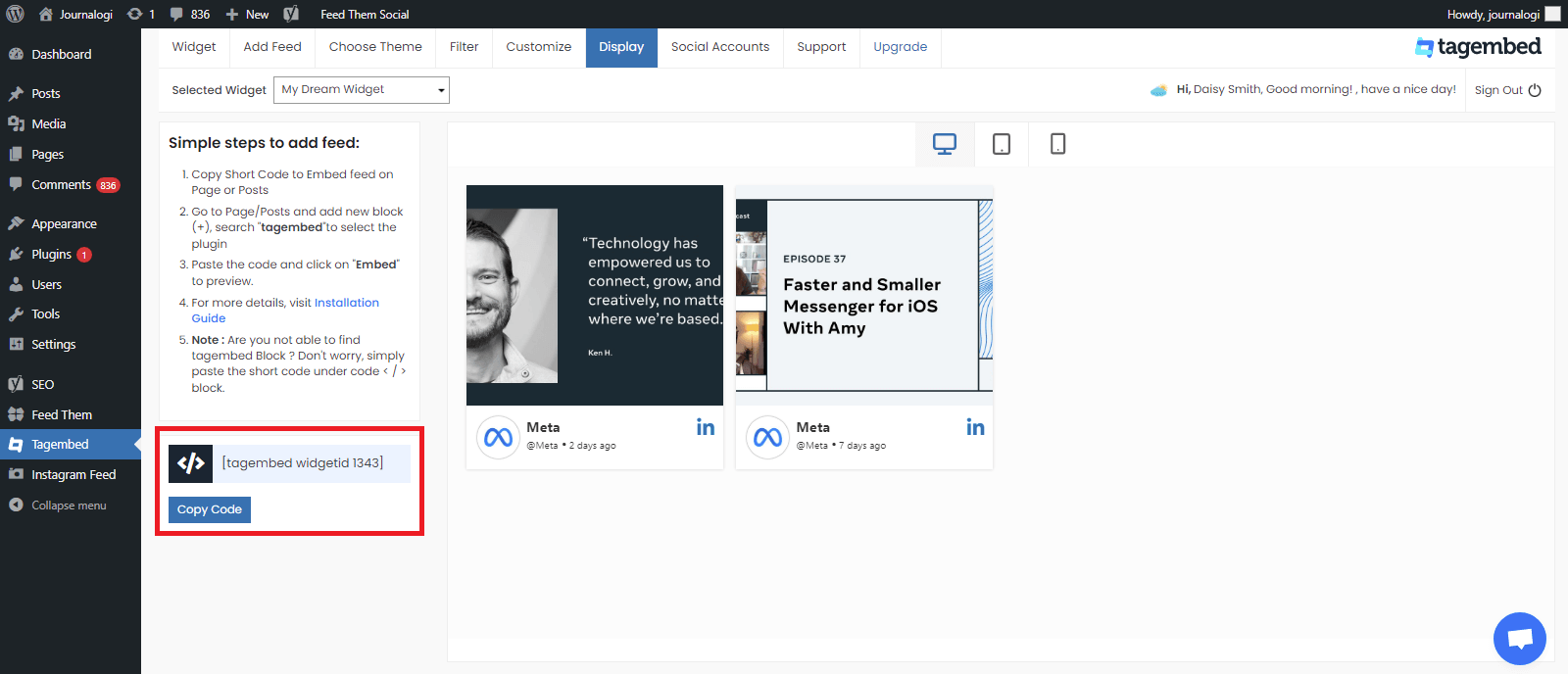The height and width of the screenshot is (674, 1568).
Task: Select the mobile phone preview icon
Action: [1058, 144]
